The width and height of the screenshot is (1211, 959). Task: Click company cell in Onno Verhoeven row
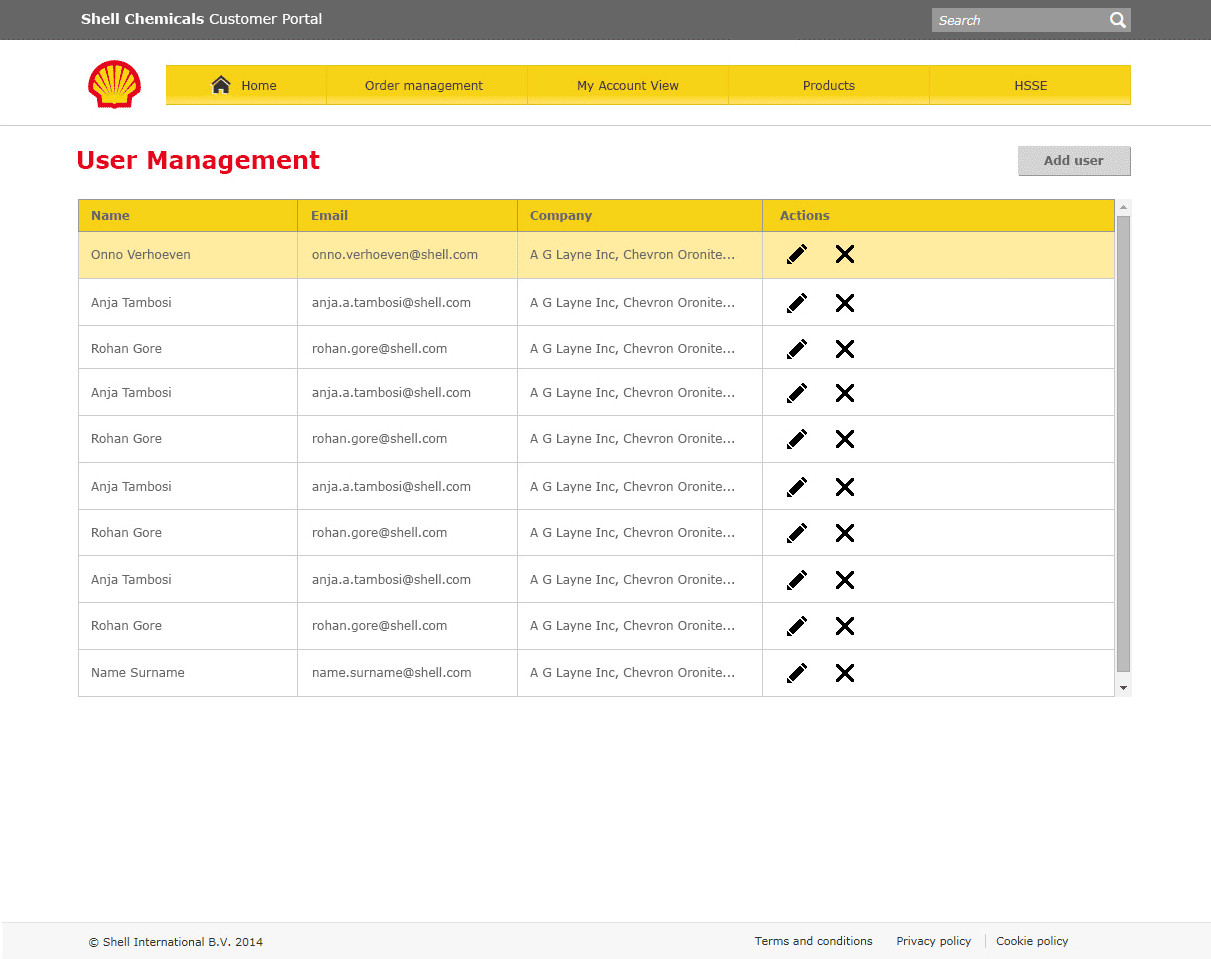tap(640, 255)
